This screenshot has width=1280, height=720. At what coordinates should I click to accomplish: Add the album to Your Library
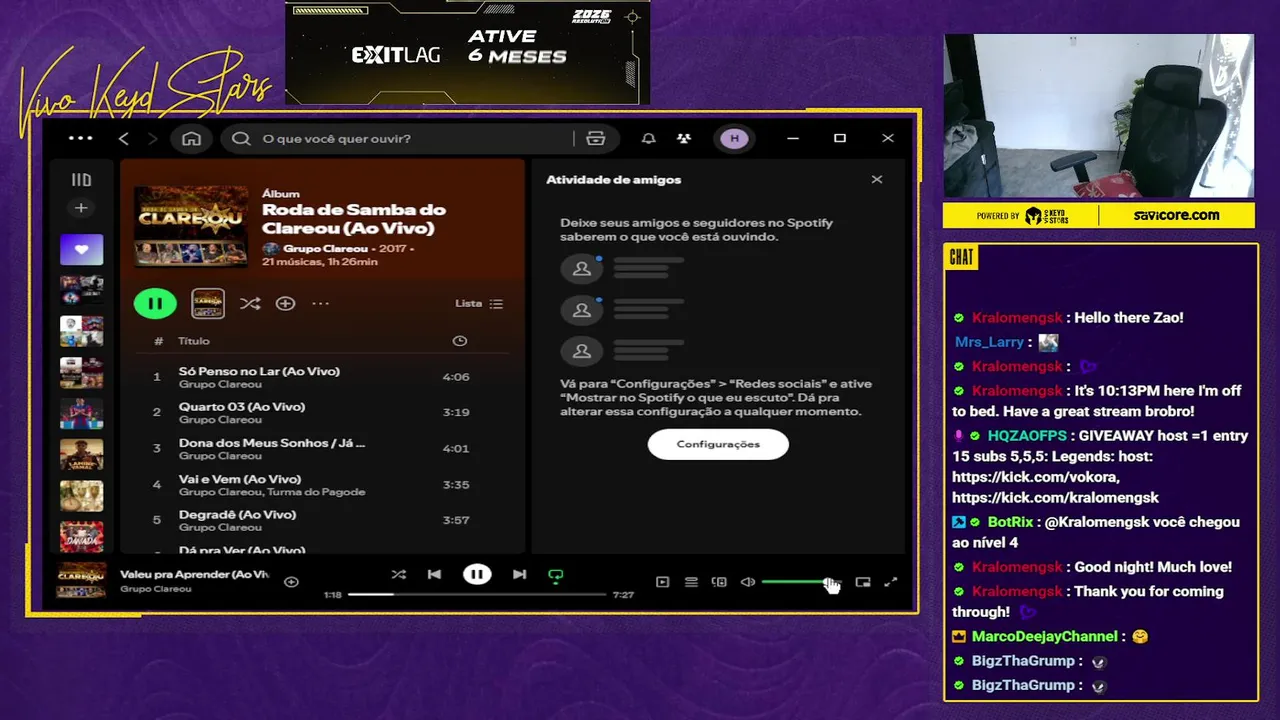[285, 303]
